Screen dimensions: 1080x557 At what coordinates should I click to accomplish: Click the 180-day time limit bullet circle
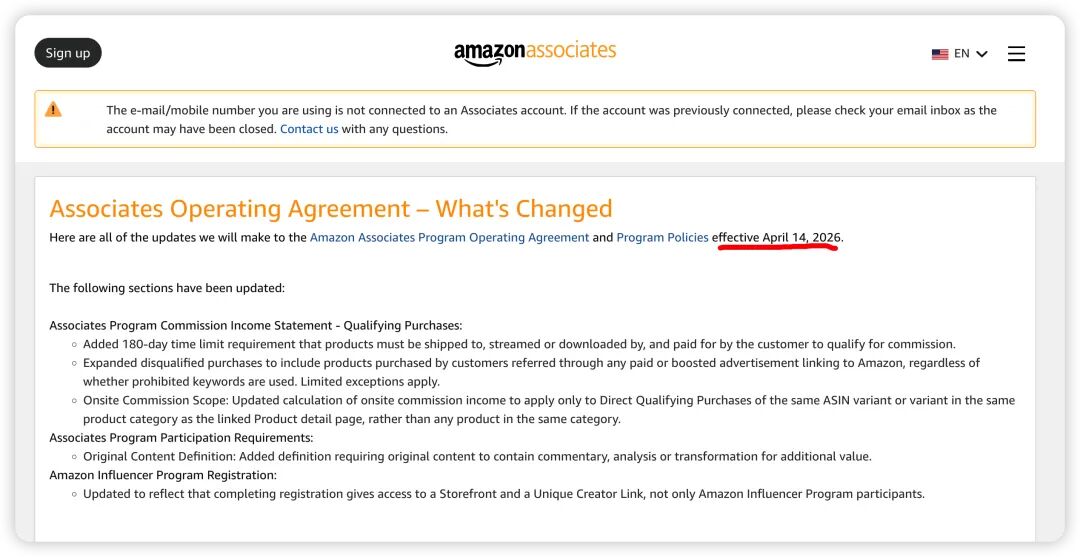point(74,345)
